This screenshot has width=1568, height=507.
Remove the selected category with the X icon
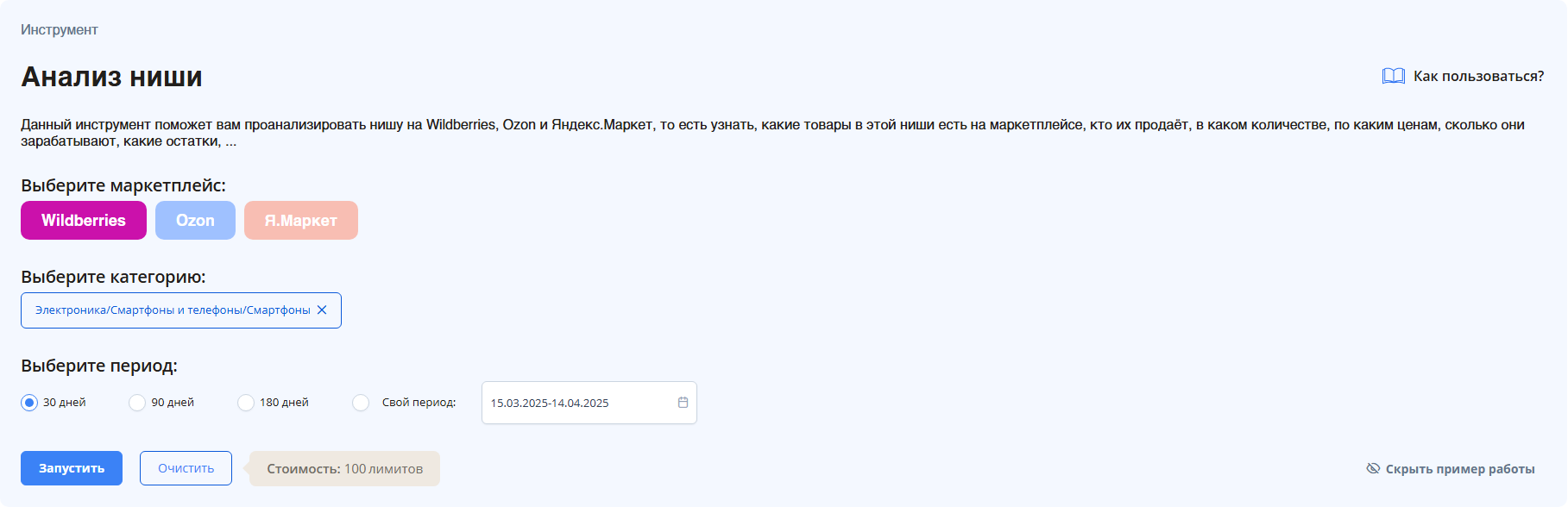(322, 310)
